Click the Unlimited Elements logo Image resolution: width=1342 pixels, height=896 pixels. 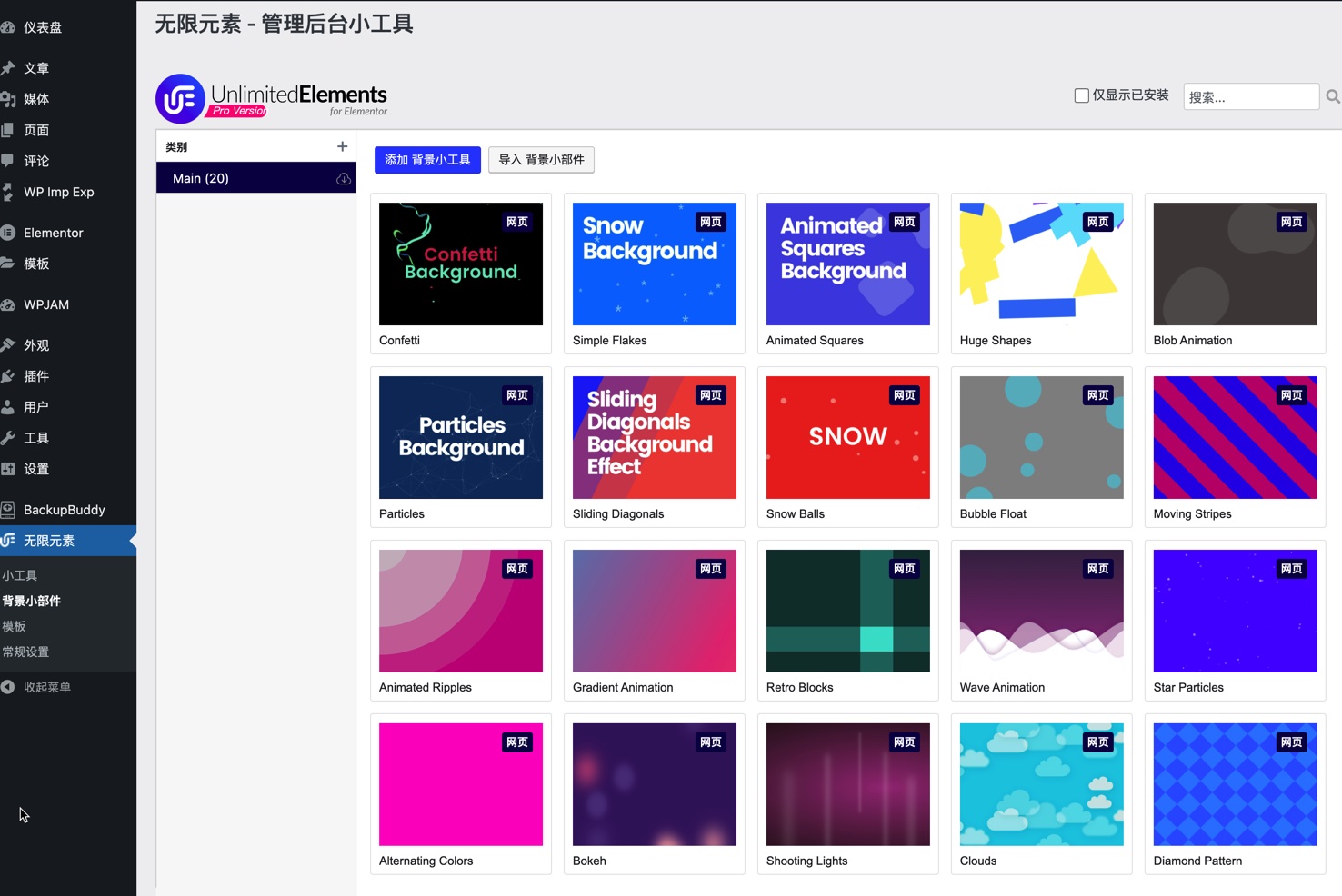(x=272, y=99)
